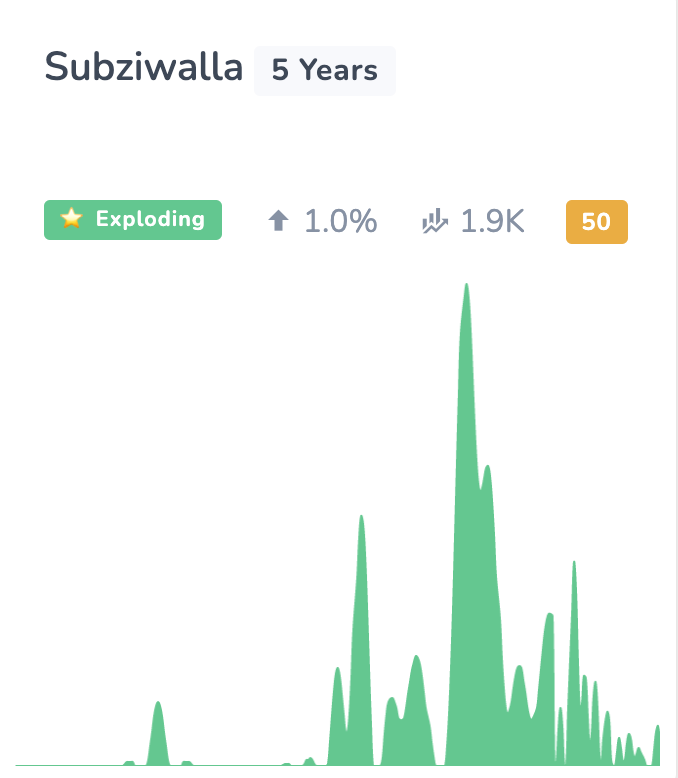Click the flat baseline at chart start
Image resolution: width=678 pixels, height=778 pixels.
(69, 765)
